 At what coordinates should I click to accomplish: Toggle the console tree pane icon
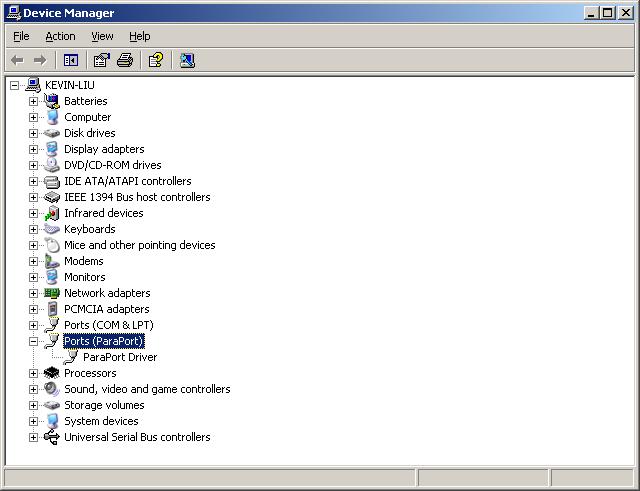[71, 60]
